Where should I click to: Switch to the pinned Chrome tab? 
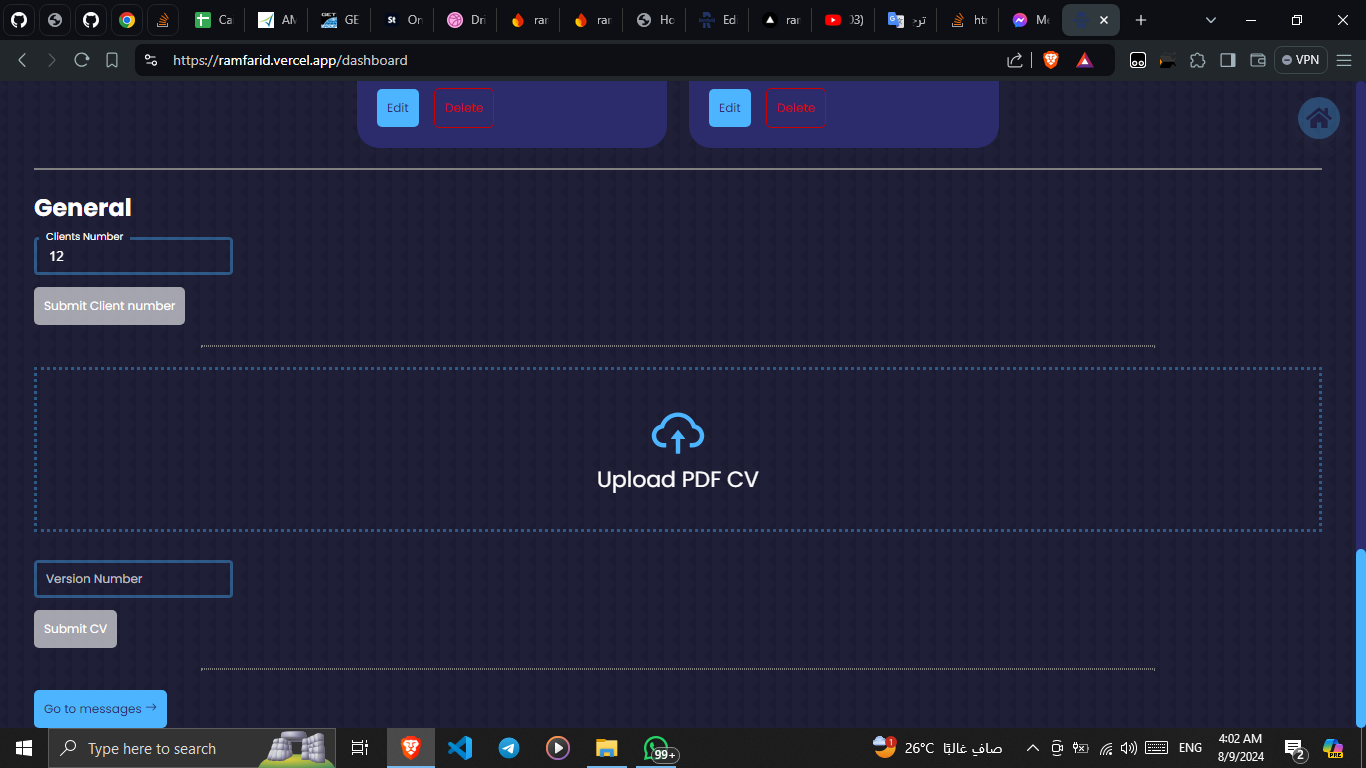coord(126,20)
